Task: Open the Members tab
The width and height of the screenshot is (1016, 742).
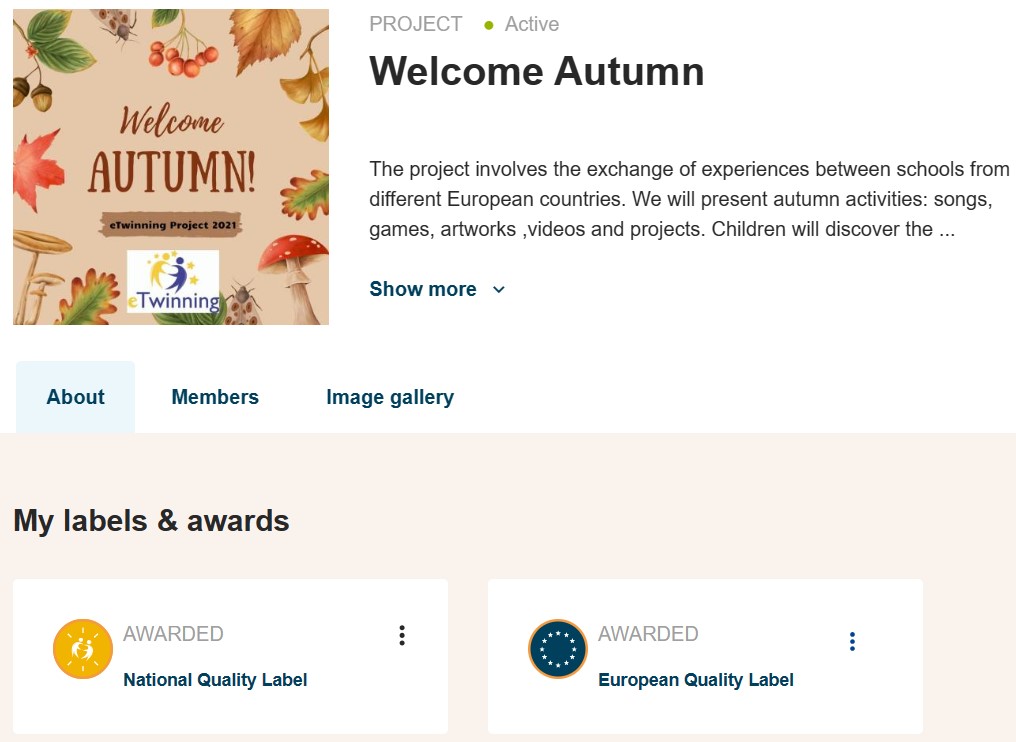Action: pos(215,397)
